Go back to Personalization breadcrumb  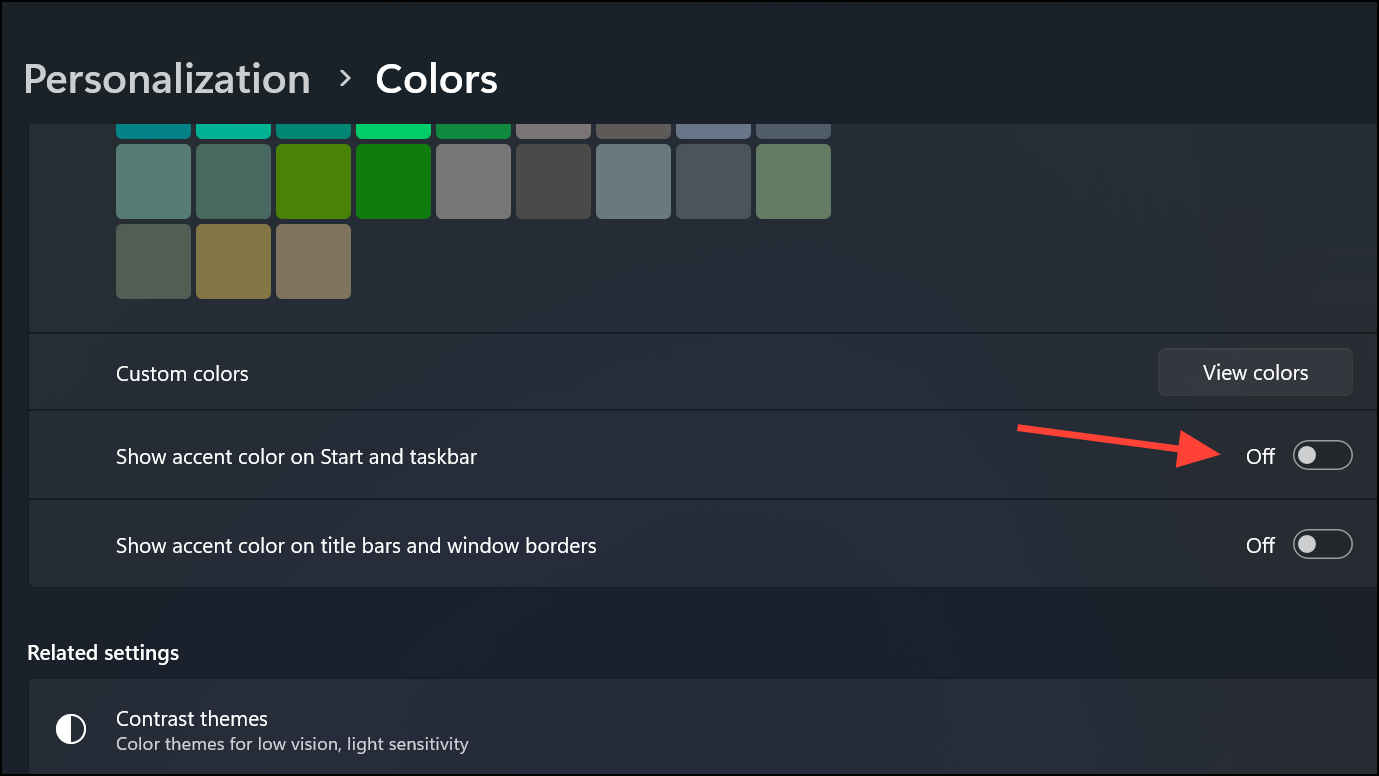pyautogui.click(x=167, y=79)
